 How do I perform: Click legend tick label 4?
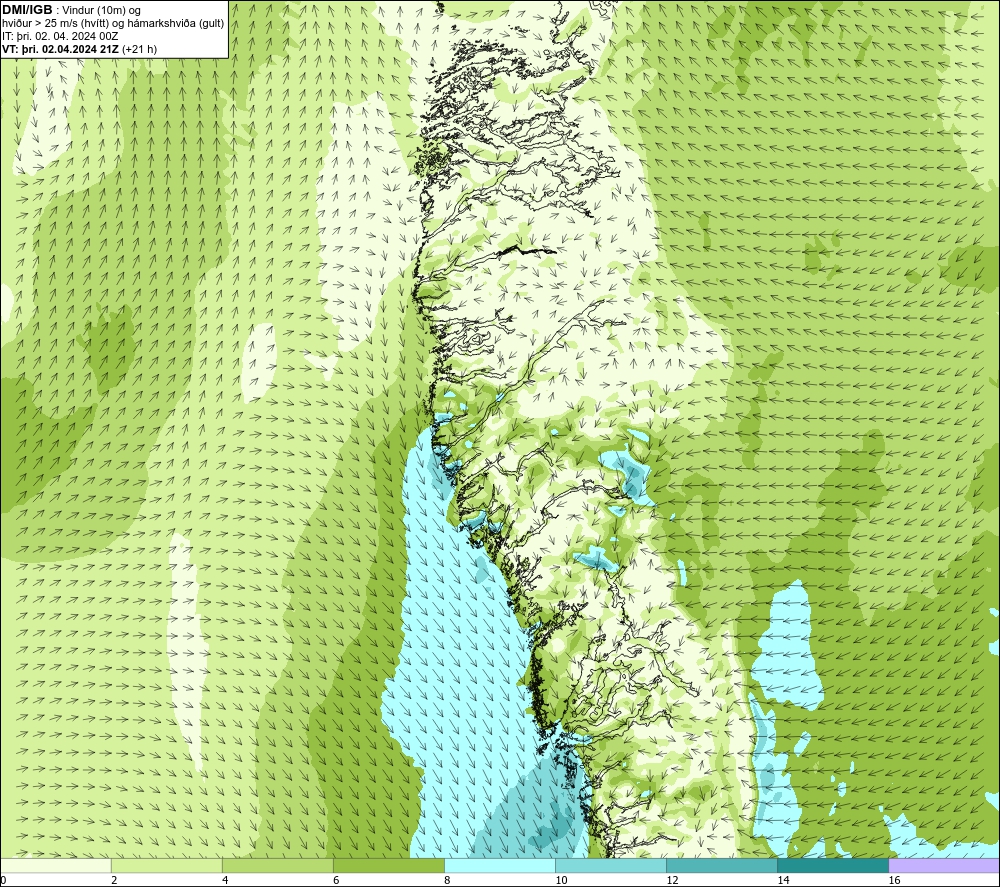pyautogui.click(x=225, y=880)
